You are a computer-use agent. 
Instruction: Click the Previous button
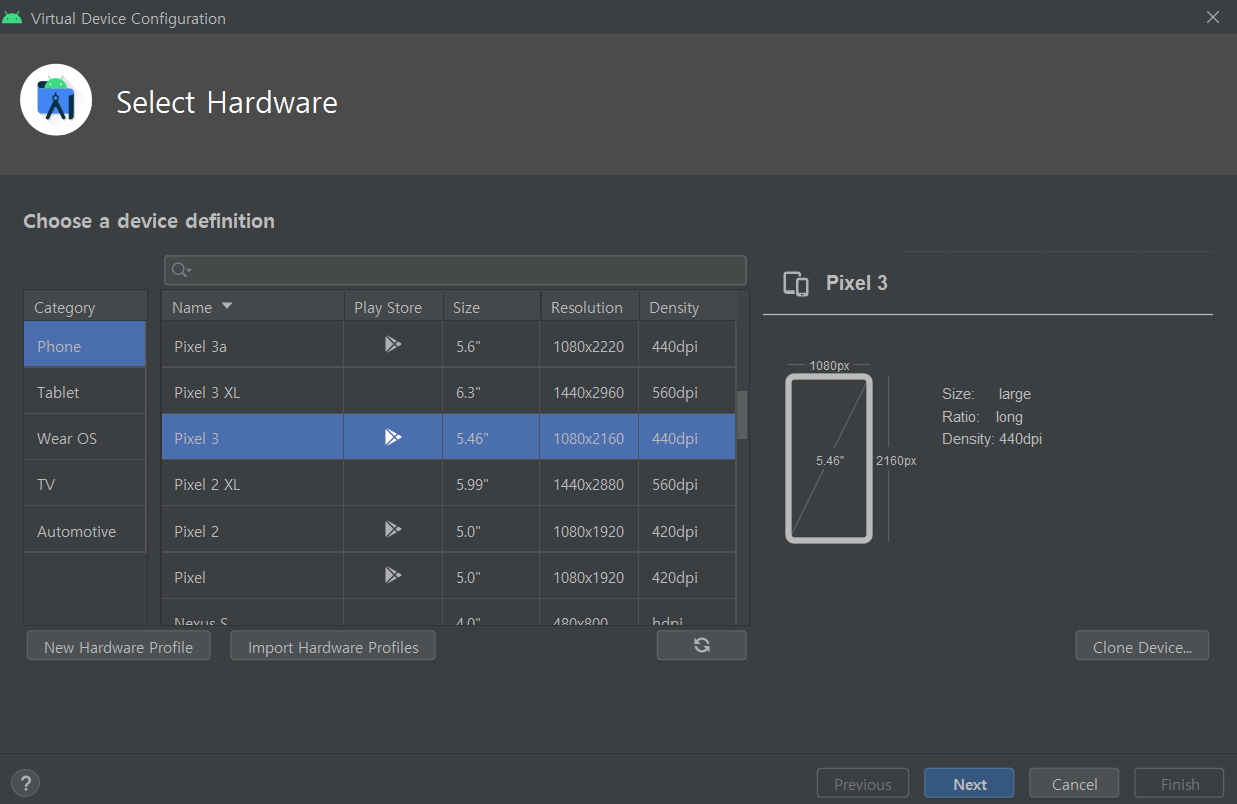click(x=862, y=784)
